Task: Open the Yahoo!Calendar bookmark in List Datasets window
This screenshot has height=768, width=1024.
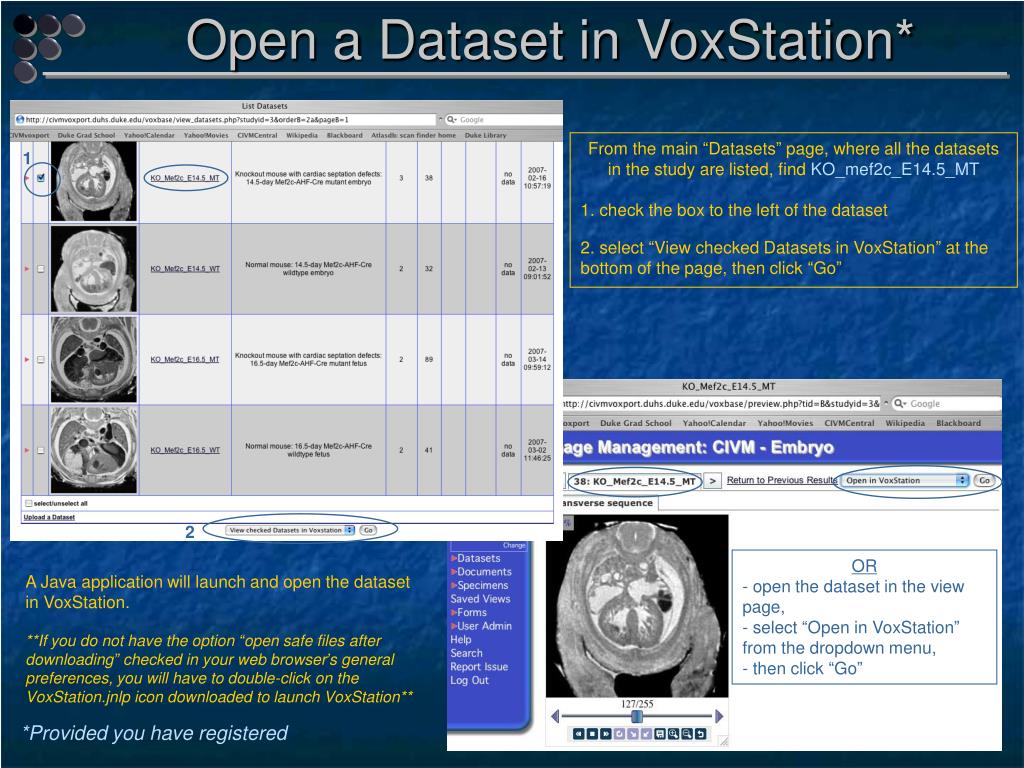Action: coord(149,135)
